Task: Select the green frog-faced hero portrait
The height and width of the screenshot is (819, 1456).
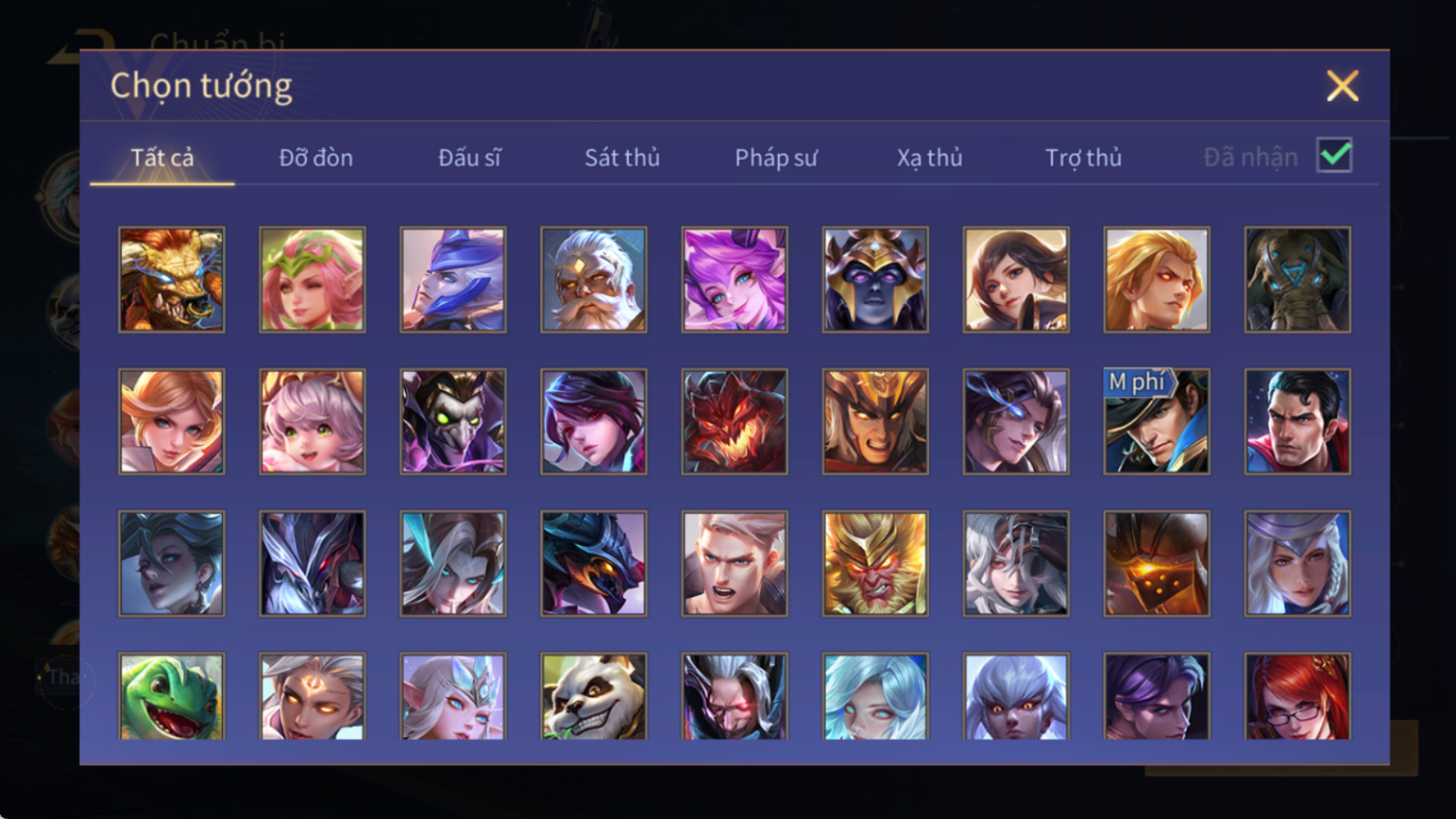Action: (171, 697)
